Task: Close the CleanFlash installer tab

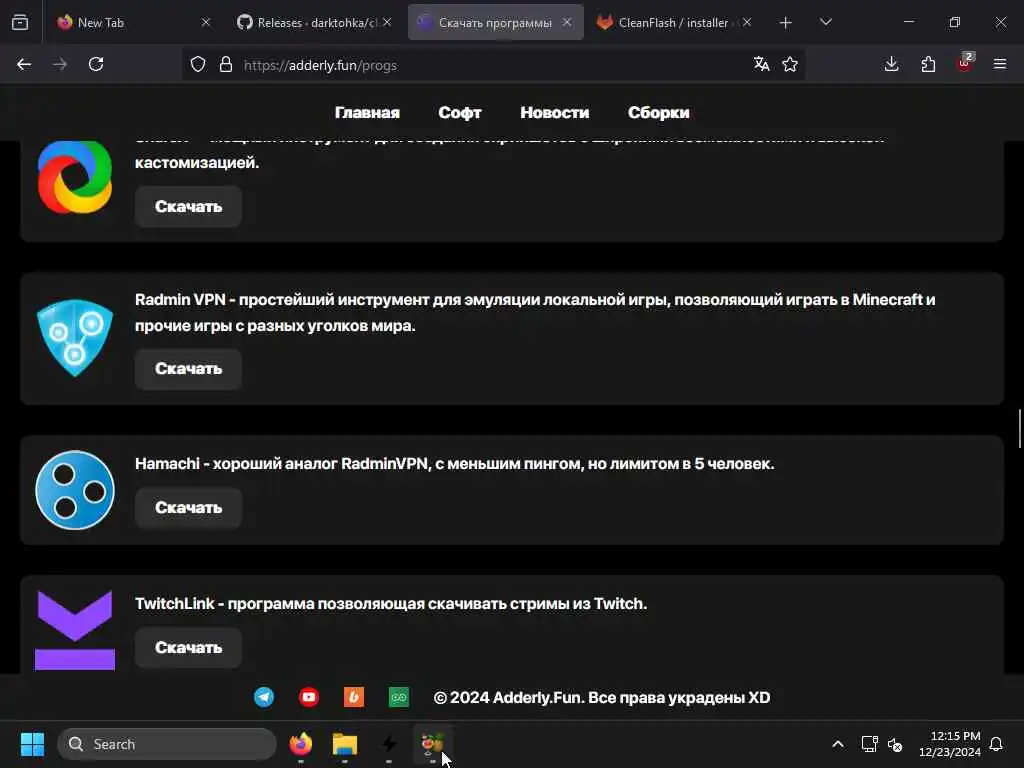Action: coord(747,22)
